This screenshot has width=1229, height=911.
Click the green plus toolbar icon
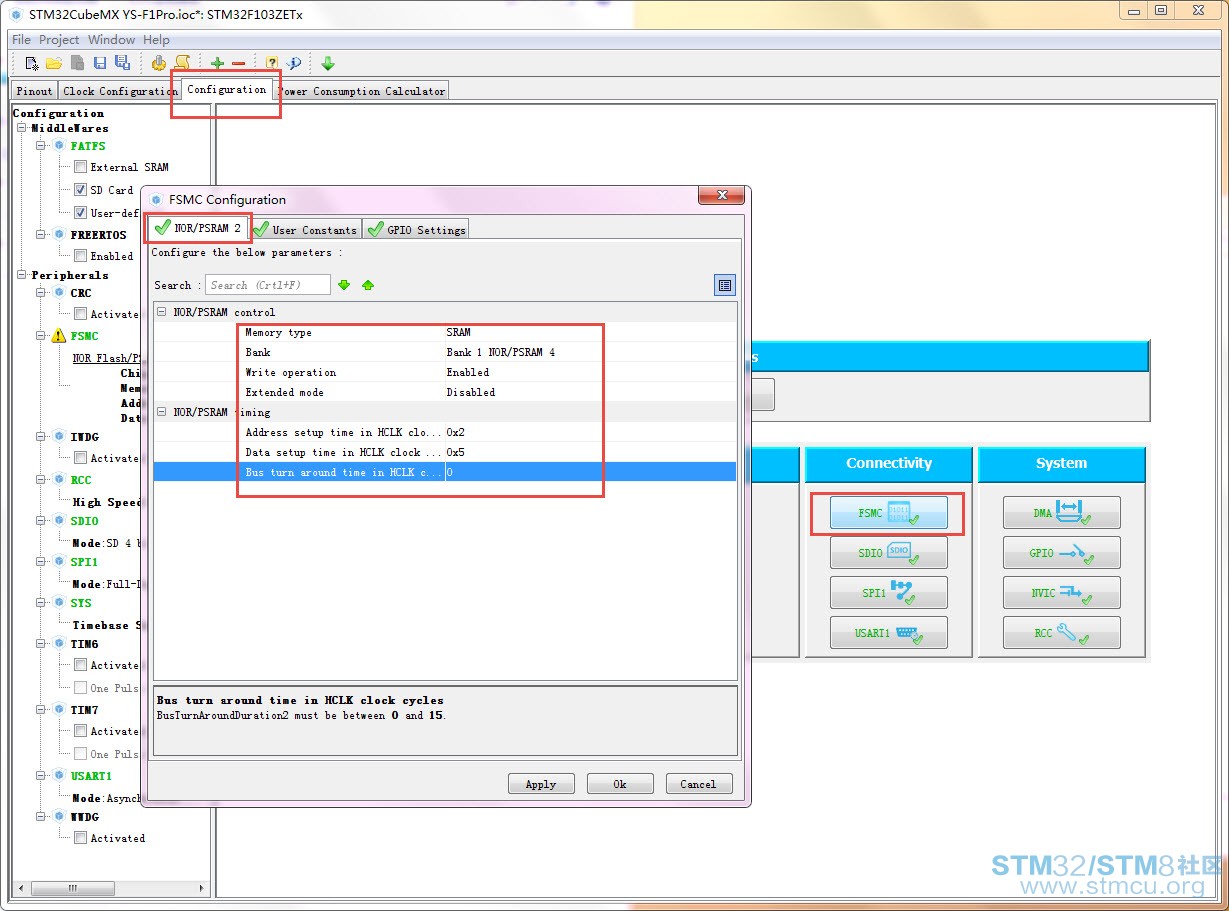click(x=217, y=64)
